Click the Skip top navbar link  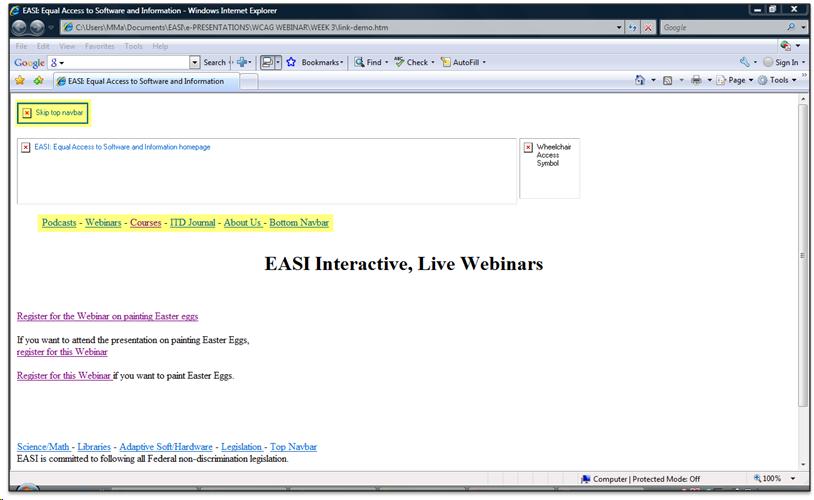tap(52, 113)
